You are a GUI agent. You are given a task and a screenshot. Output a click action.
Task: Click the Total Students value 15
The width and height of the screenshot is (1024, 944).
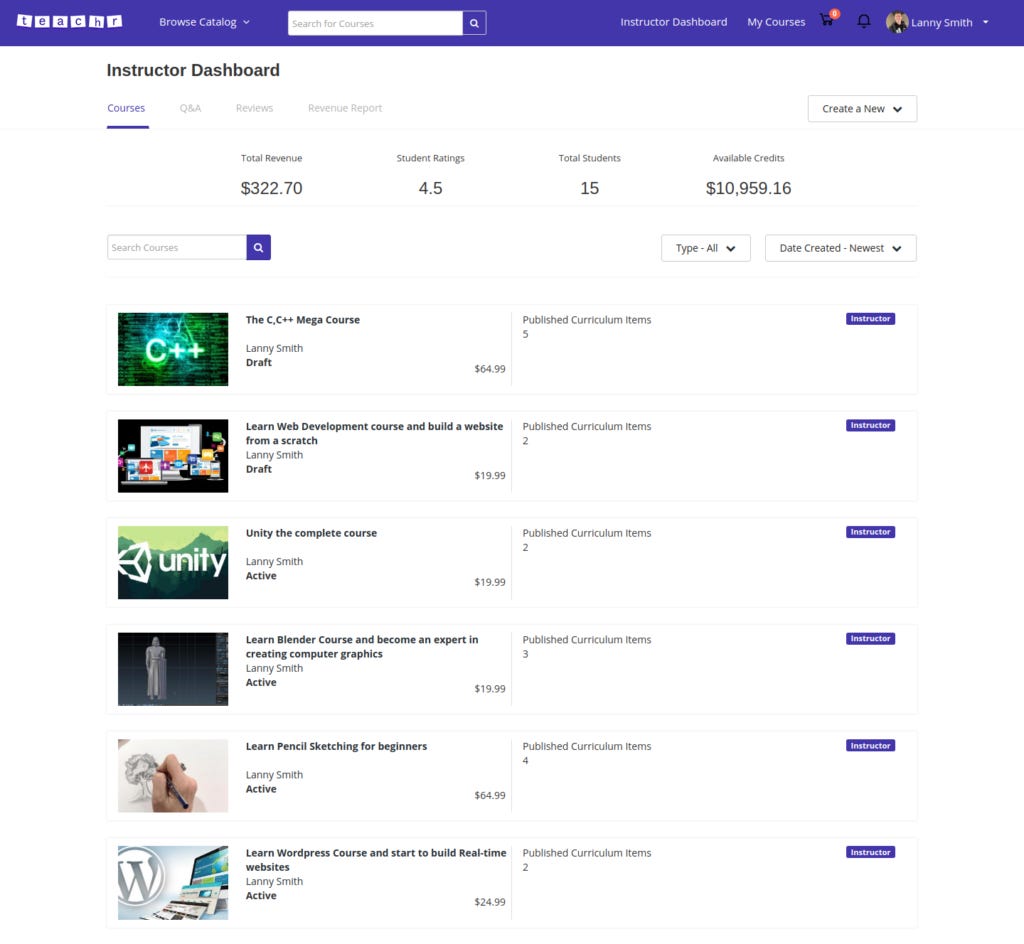pos(589,188)
